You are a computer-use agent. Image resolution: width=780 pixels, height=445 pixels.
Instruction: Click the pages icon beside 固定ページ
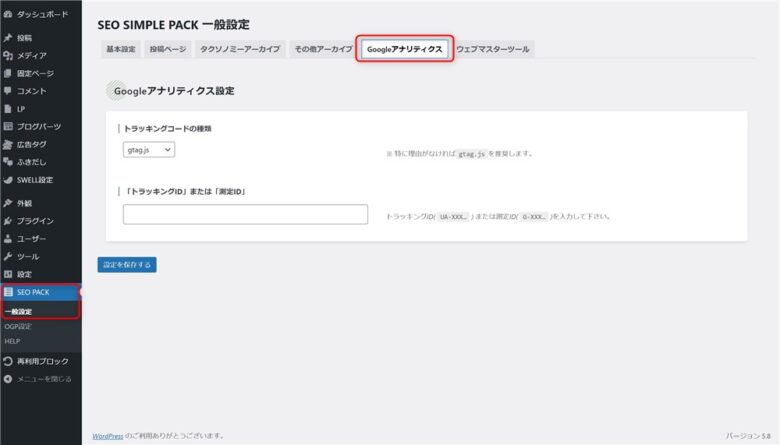8,74
